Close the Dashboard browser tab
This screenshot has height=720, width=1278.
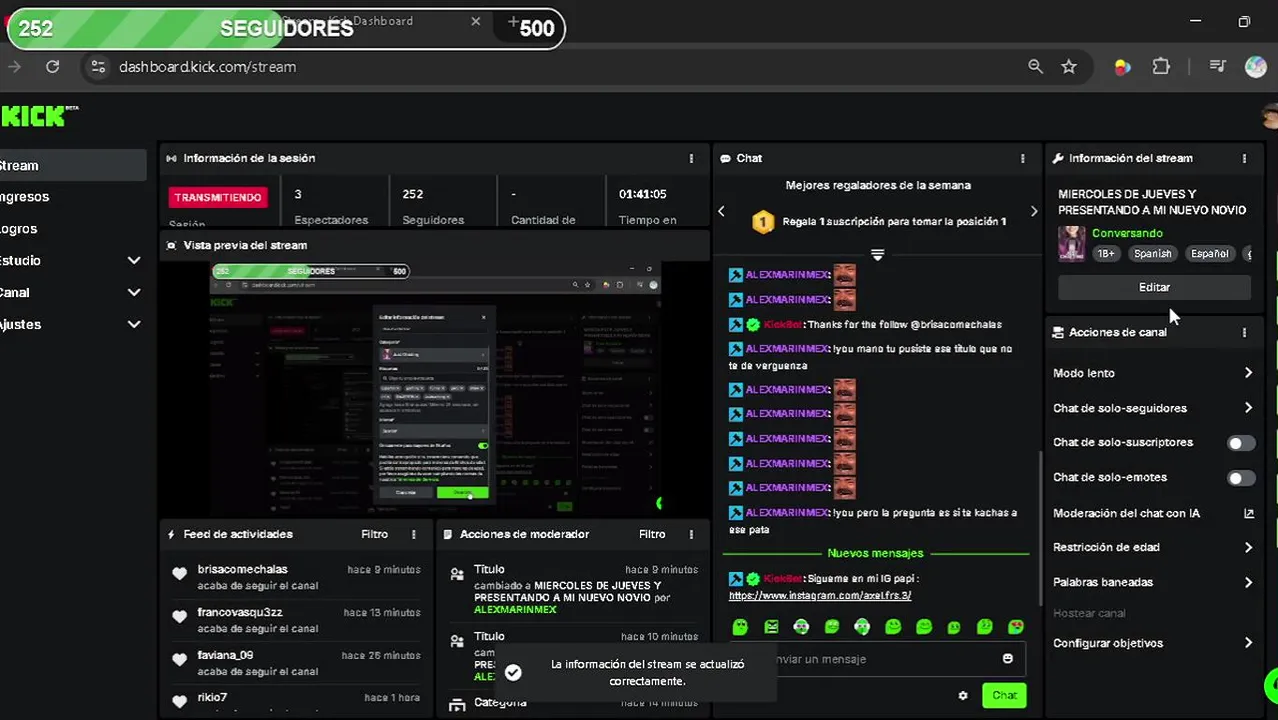[476, 21]
